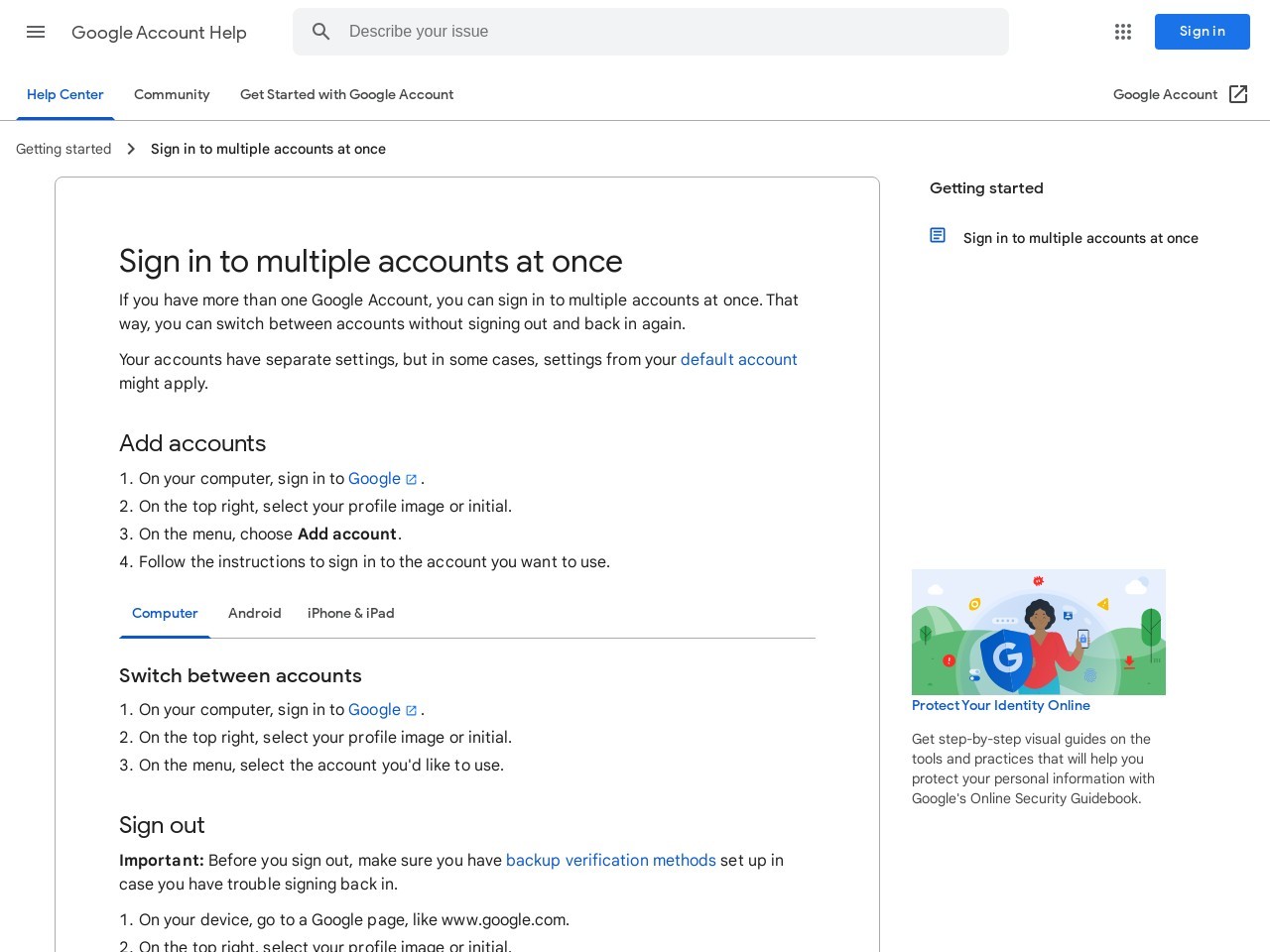Click step 'select the account you'd like to use'
The image size is (1270, 952).
coord(321,765)
